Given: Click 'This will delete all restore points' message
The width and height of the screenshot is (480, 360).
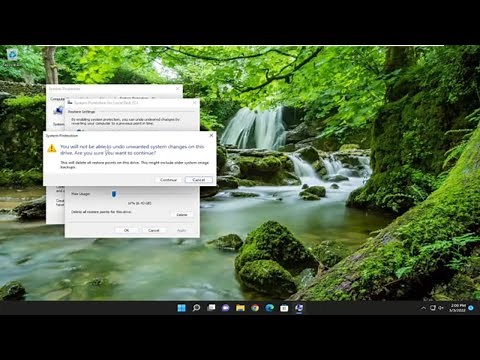Looking at the screenshot, I should pos(134,165).
